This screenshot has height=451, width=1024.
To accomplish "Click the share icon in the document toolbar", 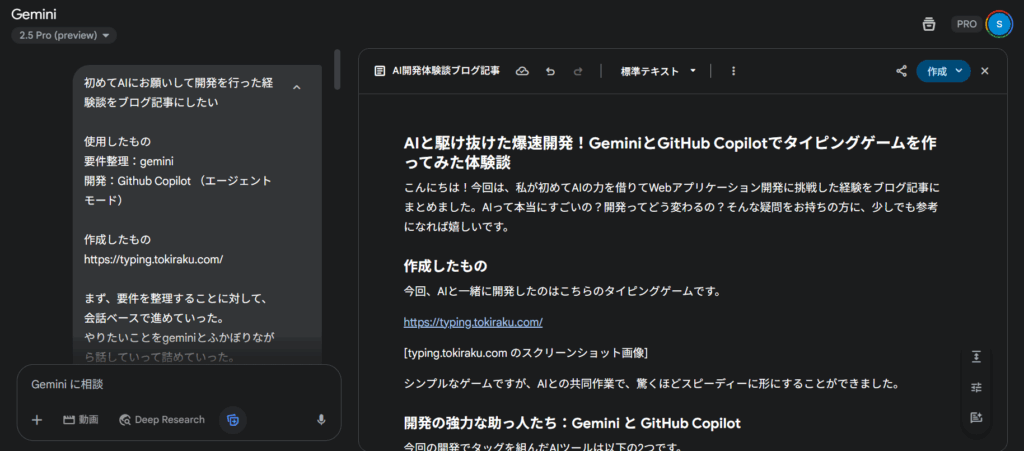I will coord(901,71).
